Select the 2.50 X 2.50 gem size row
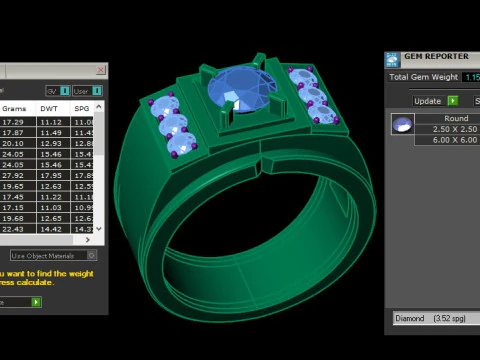 (x=447, y=129)
